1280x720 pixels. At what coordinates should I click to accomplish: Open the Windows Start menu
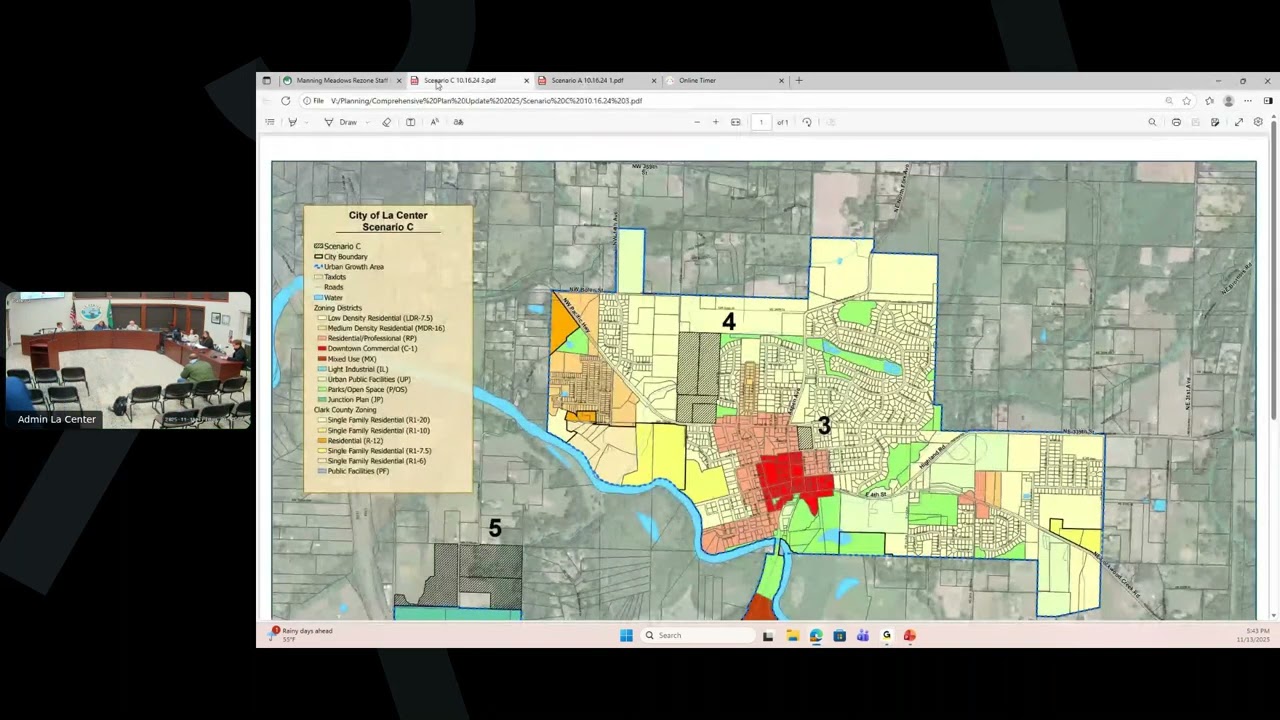click(x=626, y=635)
